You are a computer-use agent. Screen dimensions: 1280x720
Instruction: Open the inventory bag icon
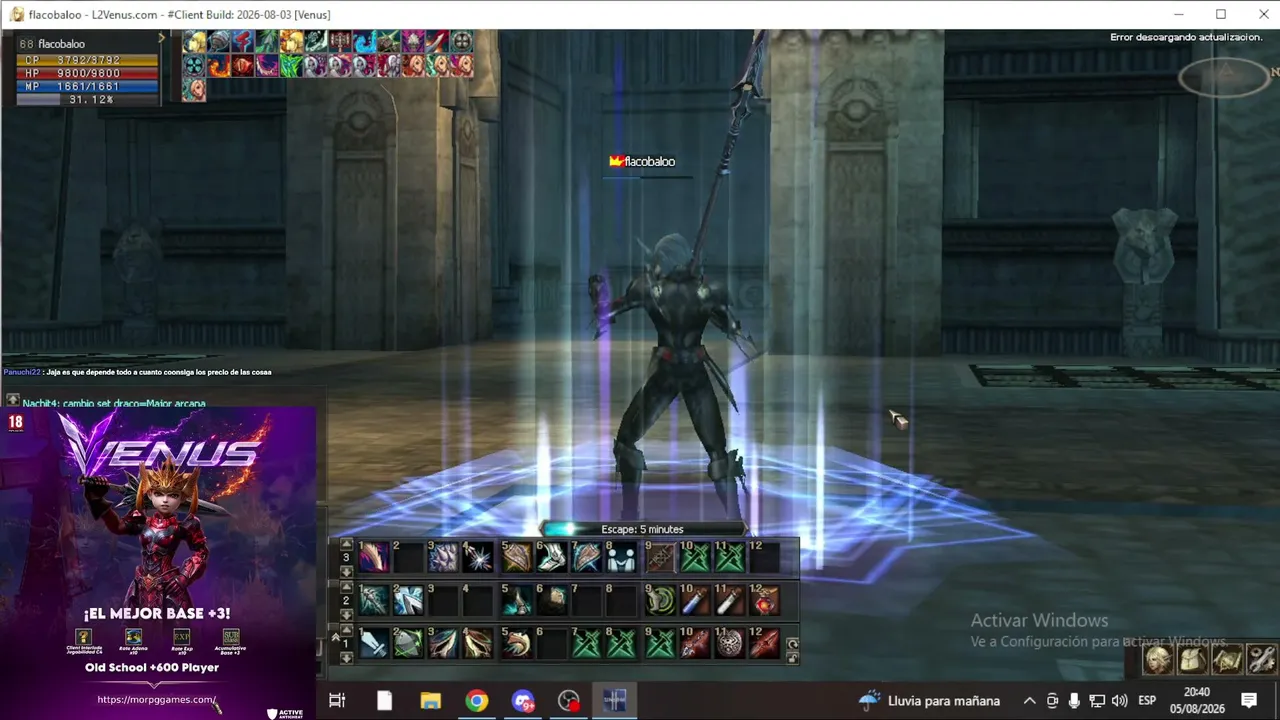click(1193, 659)
